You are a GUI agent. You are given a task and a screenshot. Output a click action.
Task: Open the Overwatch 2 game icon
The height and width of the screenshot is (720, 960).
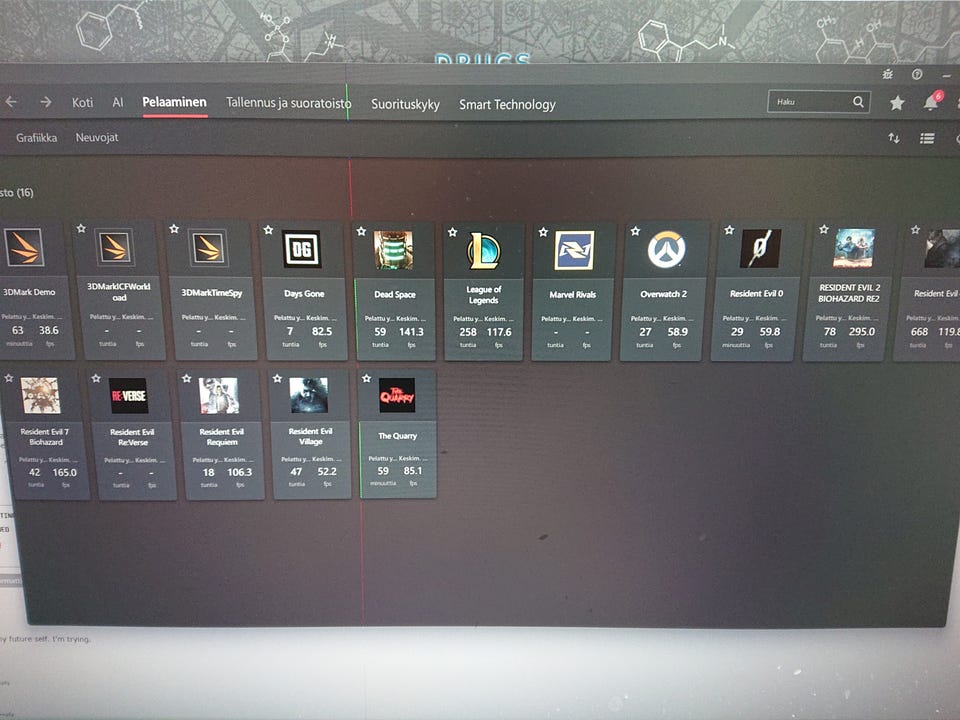[x=666, y=249]
